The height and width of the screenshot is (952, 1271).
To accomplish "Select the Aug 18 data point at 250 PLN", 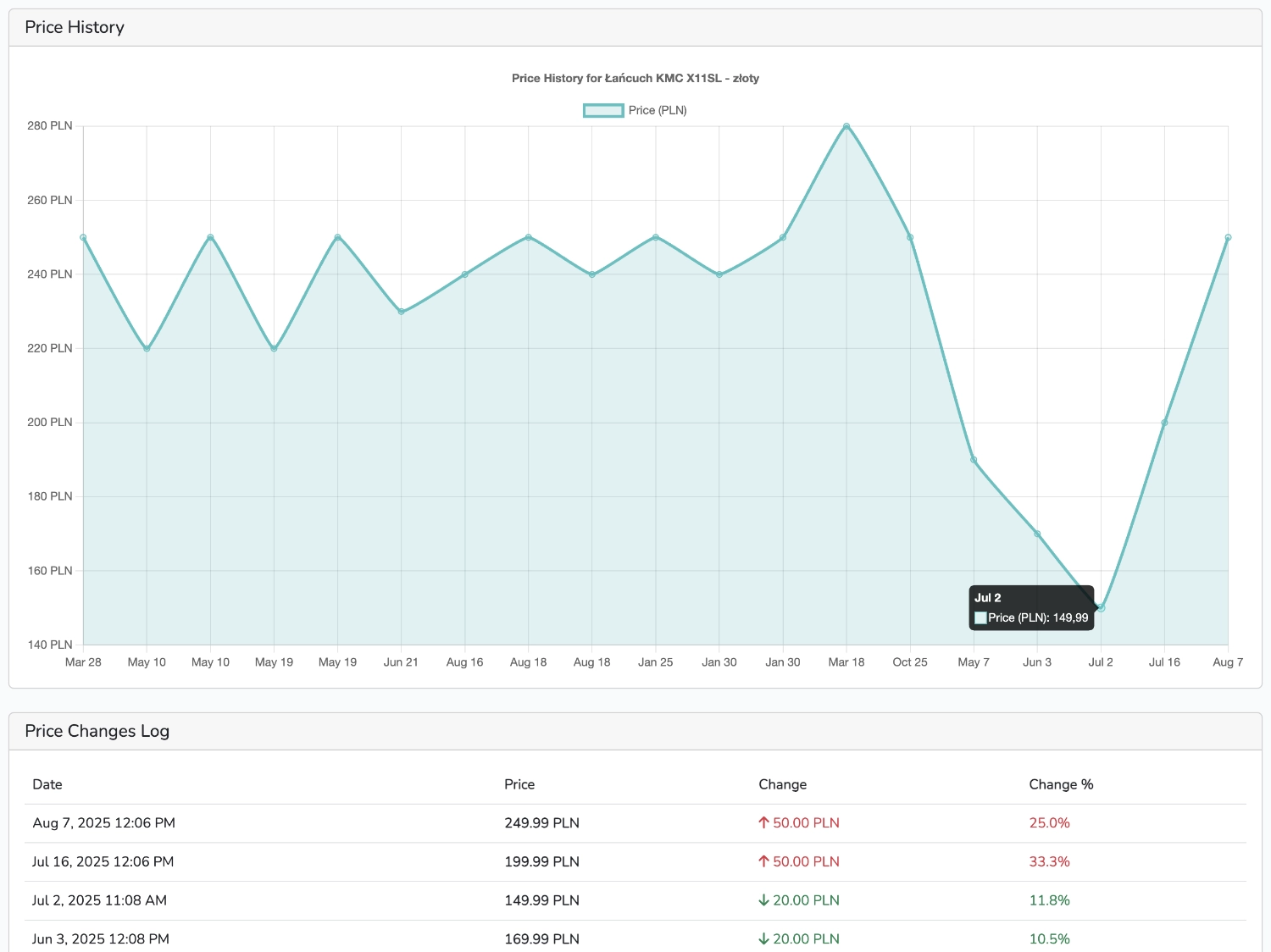I will 529,237.
